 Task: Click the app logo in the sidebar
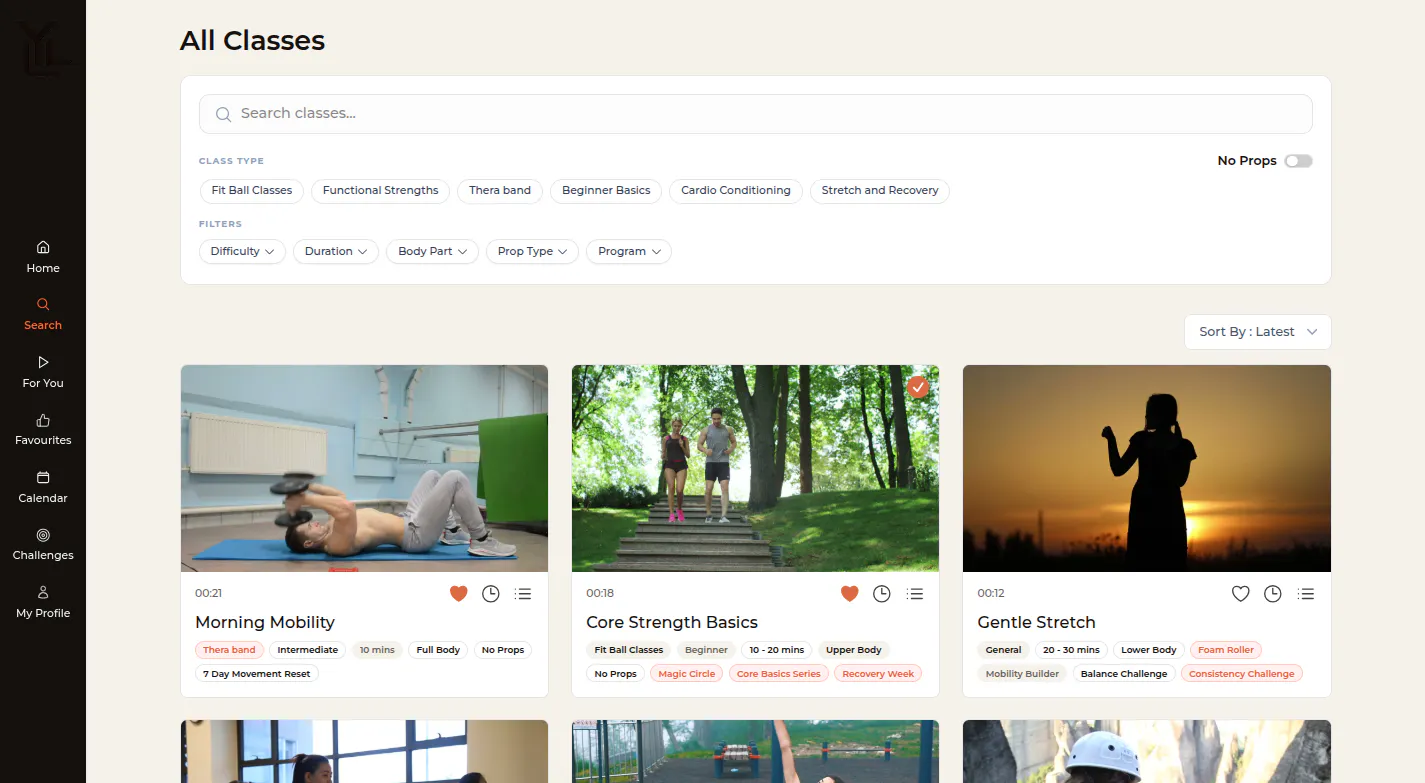click(42, 50)
